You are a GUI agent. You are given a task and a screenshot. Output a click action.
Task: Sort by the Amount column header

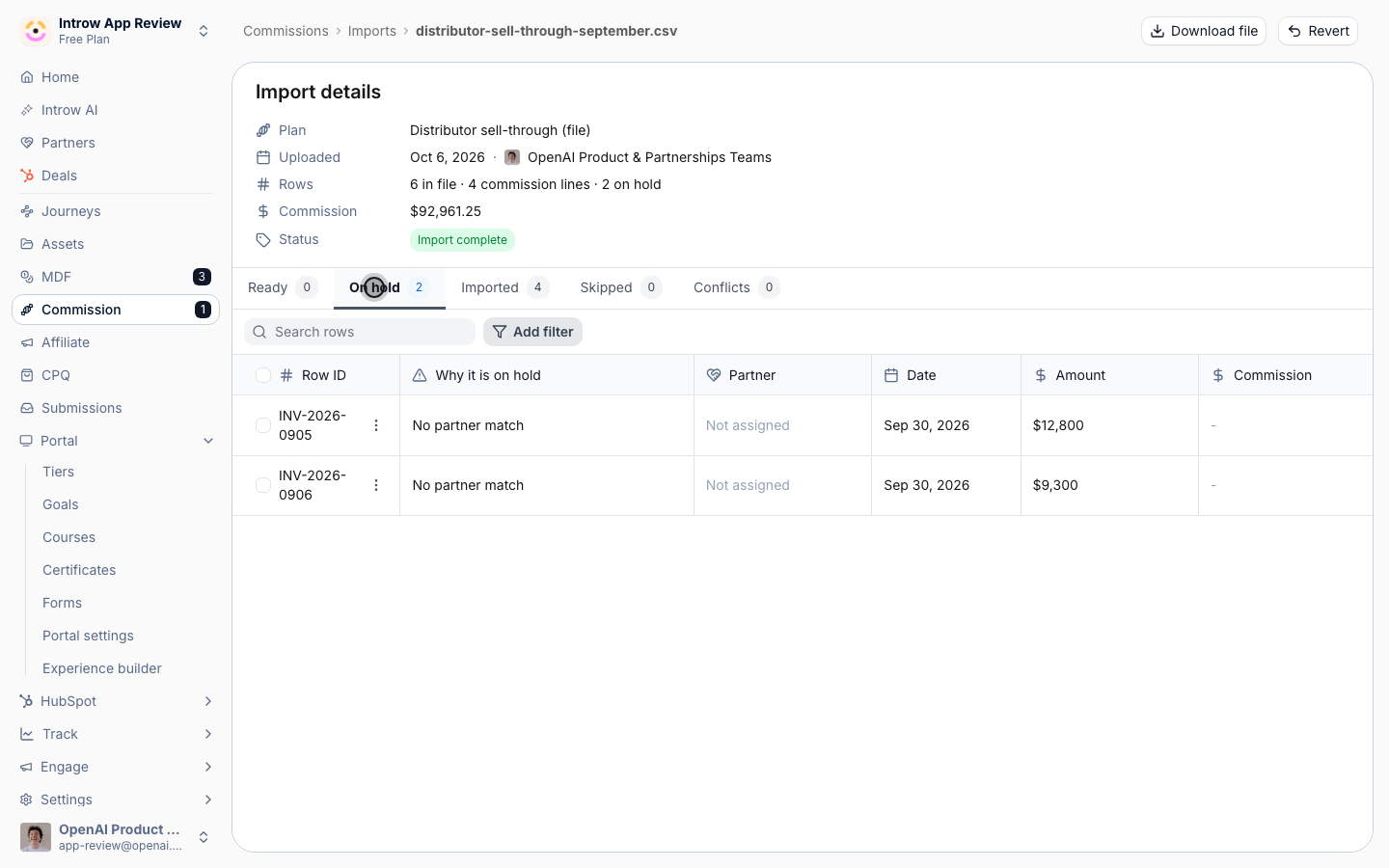pos(1109,375)
